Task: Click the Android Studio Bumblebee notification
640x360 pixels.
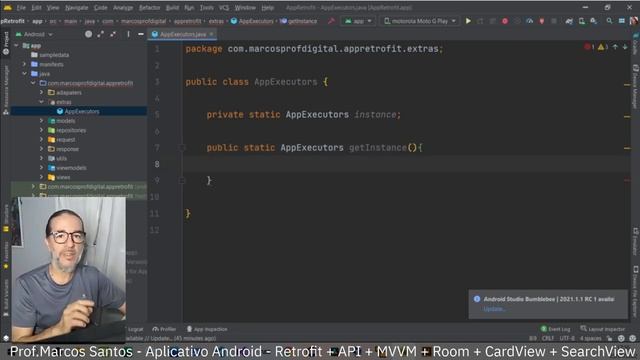Action: (x=548, y=304)
